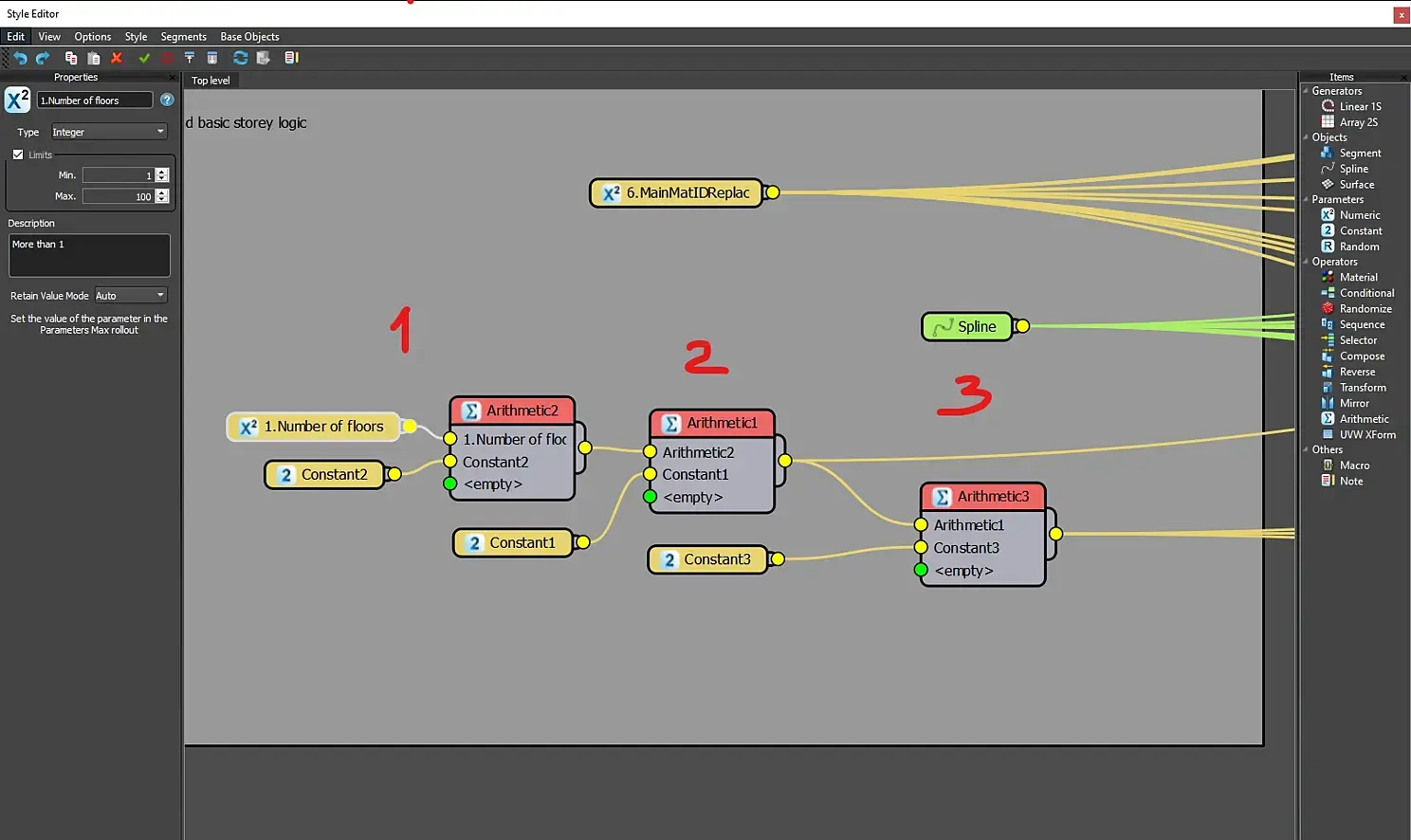Click the parameter name input field

click(95, 100)
